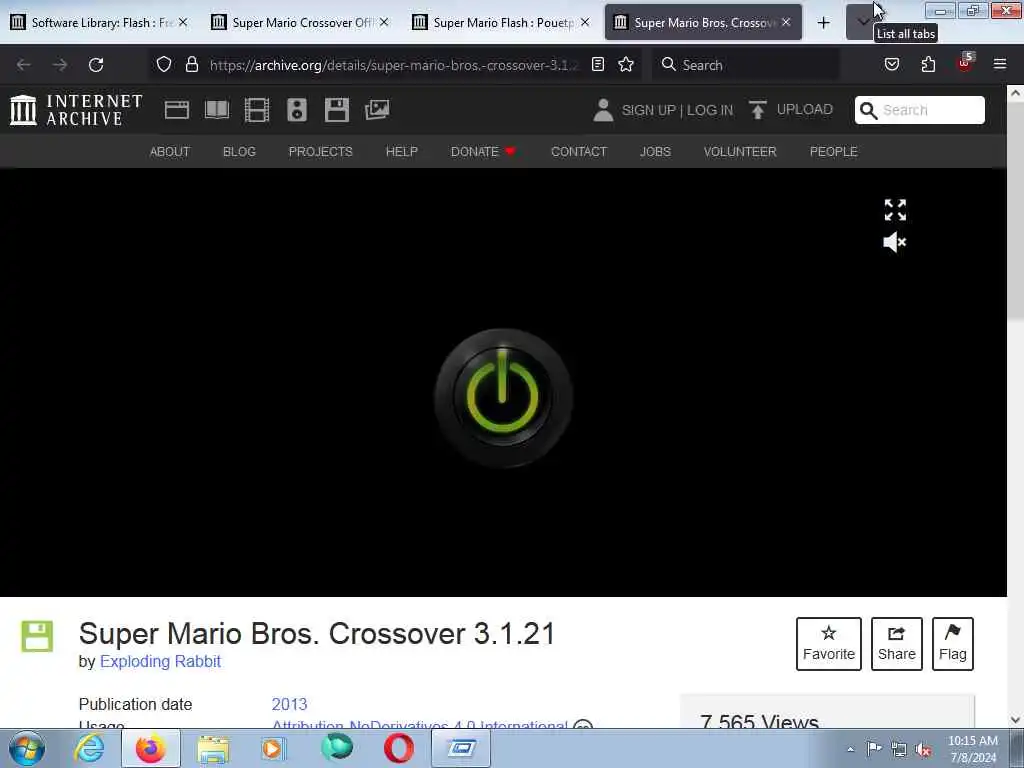The width and height of the screenshot is (1024, 768).
Task: Open the BLOG menu item
Action: click(x=239, y=152)
